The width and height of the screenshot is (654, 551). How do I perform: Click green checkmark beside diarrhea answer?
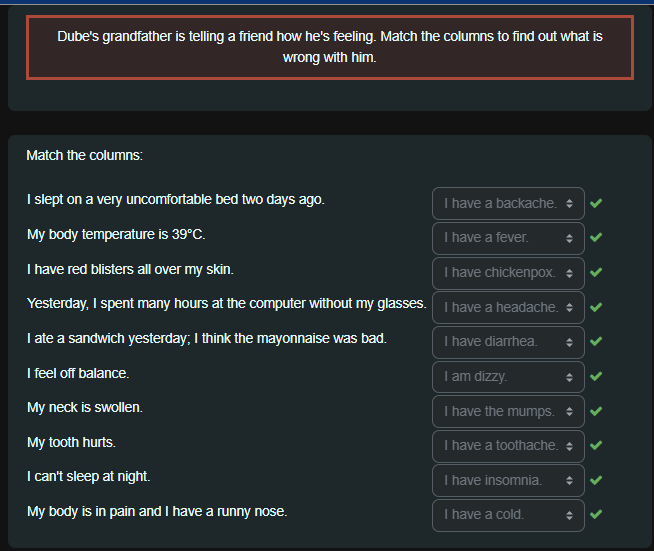[596, 341]
